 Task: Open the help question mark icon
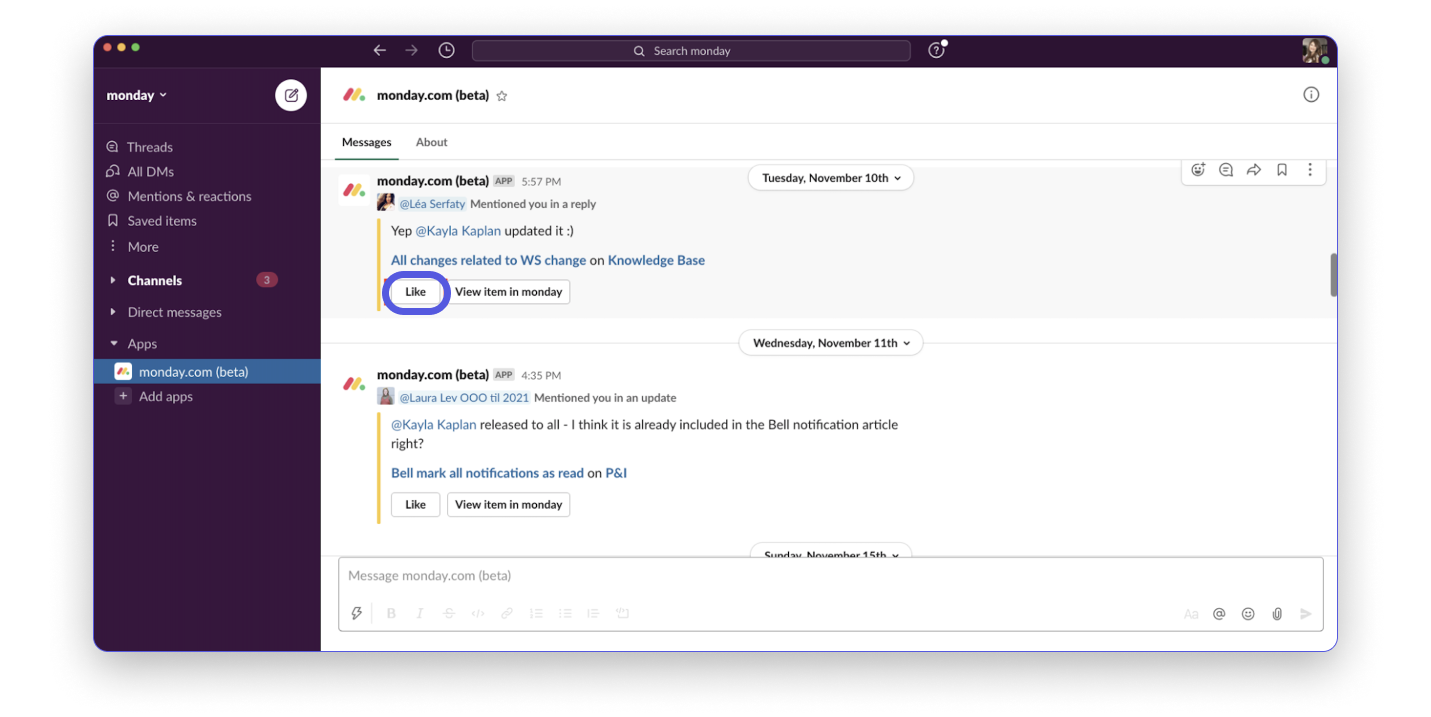click(x=936, y=50)
